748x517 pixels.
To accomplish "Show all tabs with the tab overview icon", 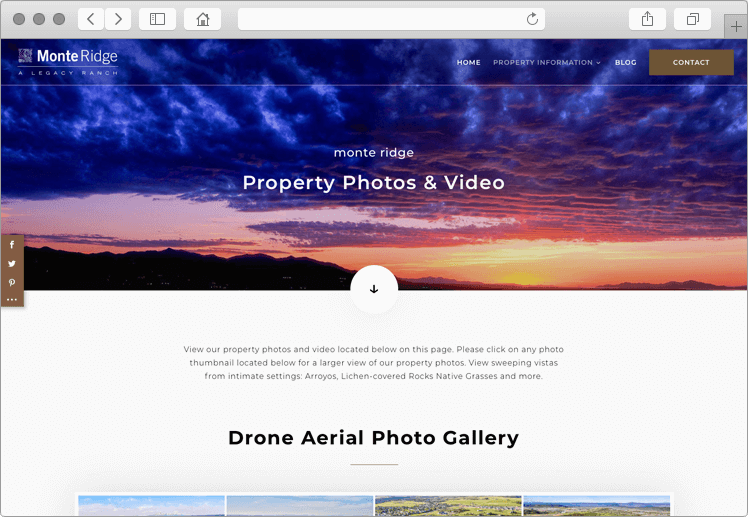I will 693,19.
